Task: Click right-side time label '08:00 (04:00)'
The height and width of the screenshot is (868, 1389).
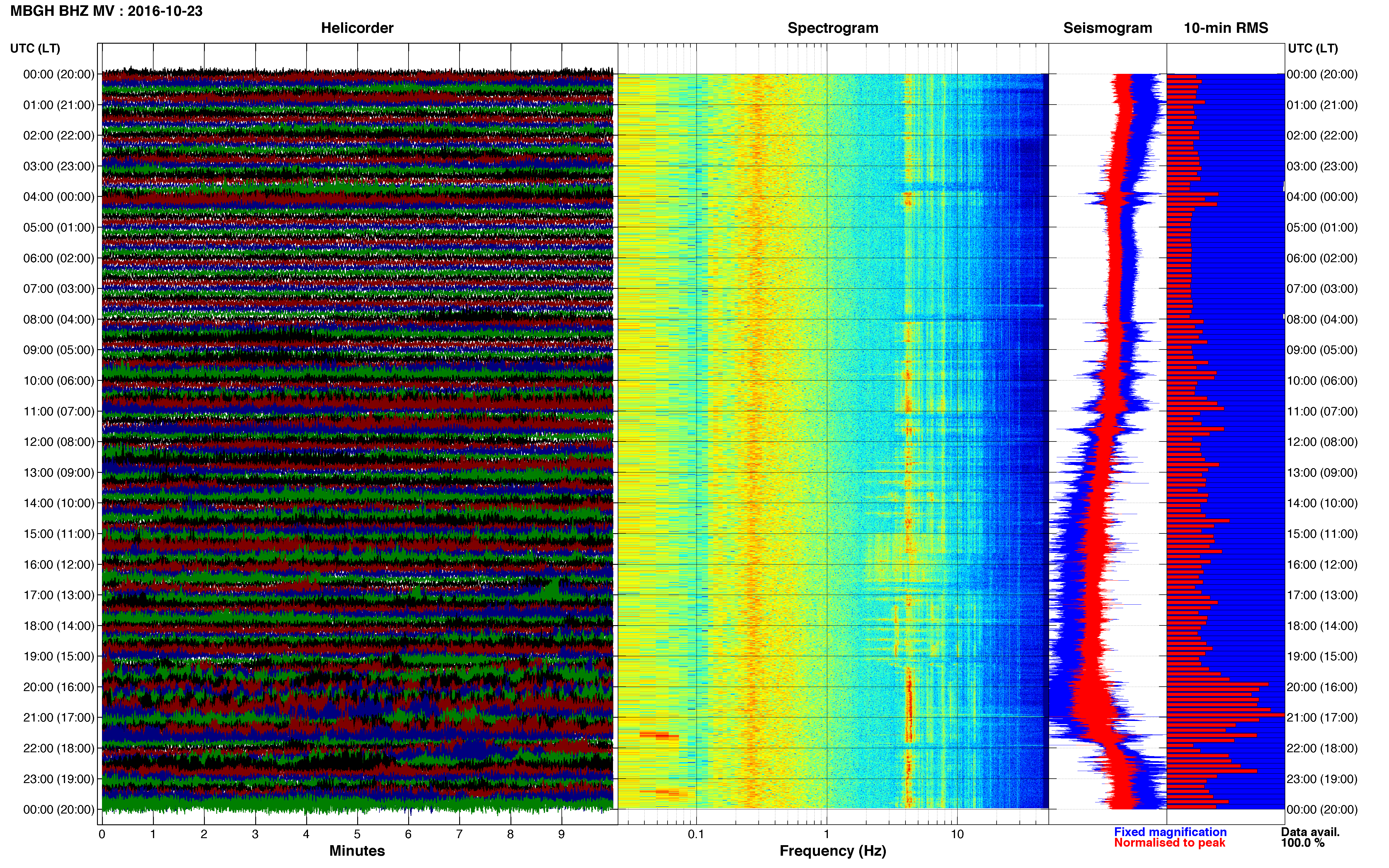Action: [1322, 319]
